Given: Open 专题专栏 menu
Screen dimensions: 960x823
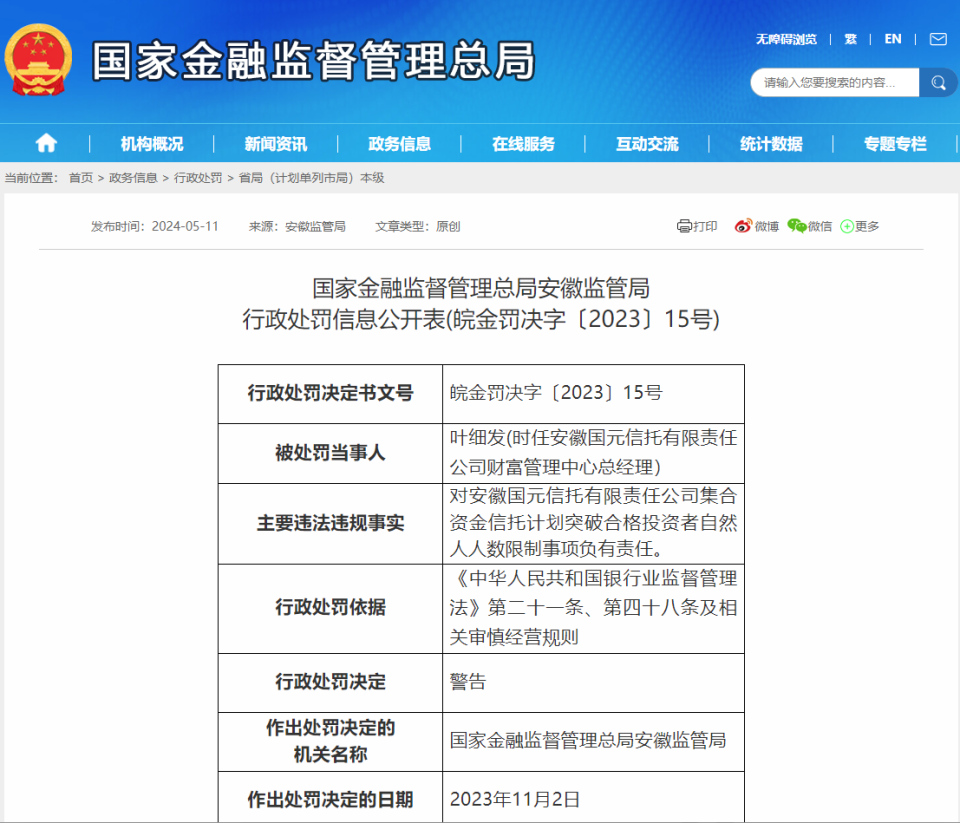Looking at the screenshot, I should 895,144.
